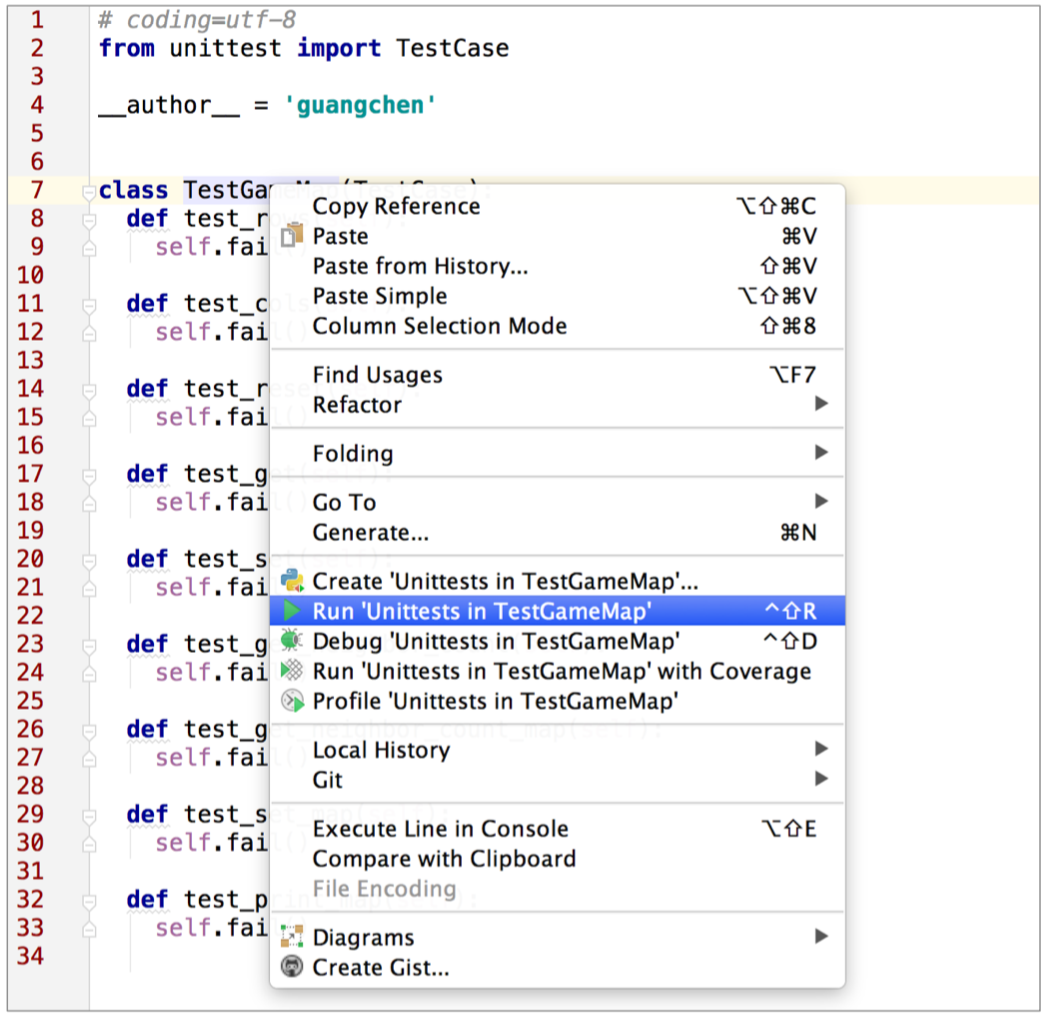Click line number 4 in gutter
This screenshot has width=1050, height=1020.
38,104
